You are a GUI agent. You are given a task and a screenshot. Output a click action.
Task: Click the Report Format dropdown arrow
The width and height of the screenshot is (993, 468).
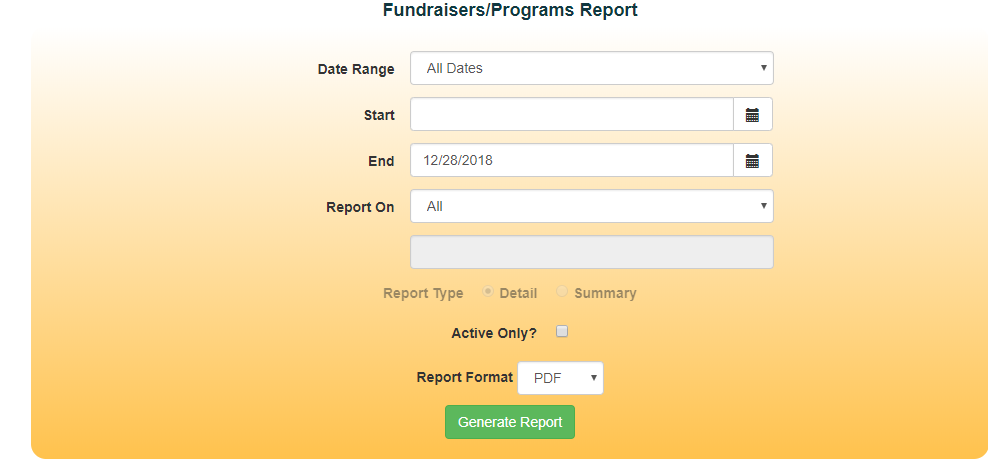click(593, 378)
